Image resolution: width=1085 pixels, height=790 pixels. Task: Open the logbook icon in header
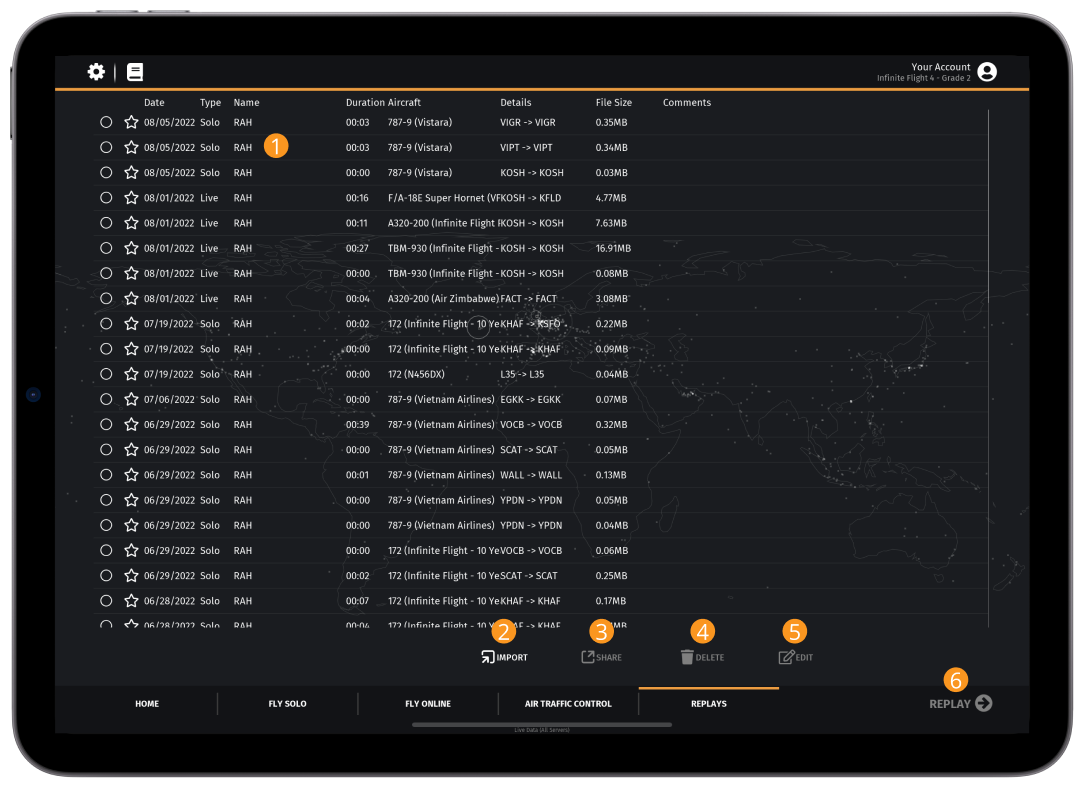click(135, 72)
